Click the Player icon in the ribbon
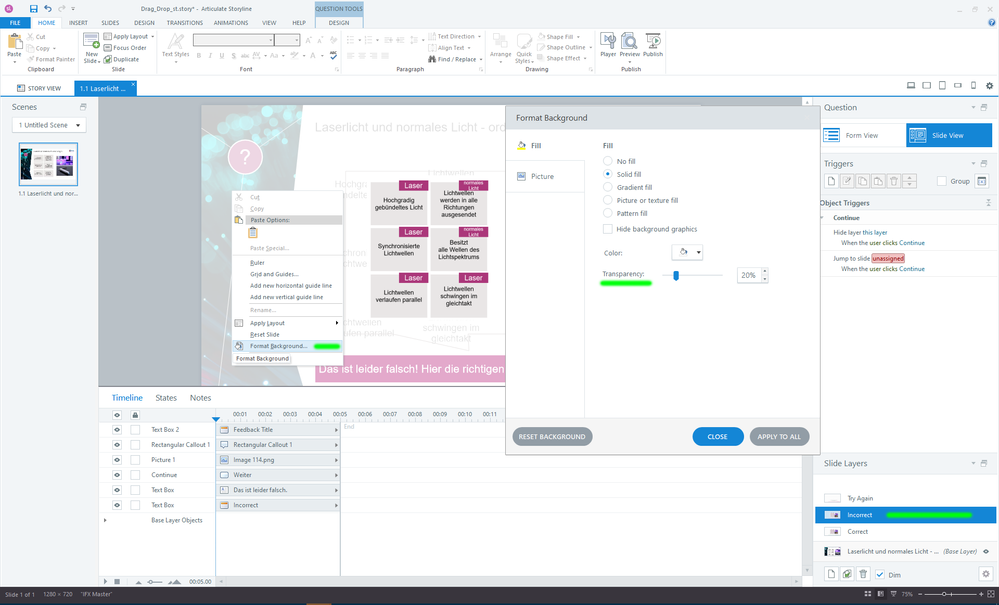Image resolution: width=999 pixels, height=605 pixels. click(607, 46)
